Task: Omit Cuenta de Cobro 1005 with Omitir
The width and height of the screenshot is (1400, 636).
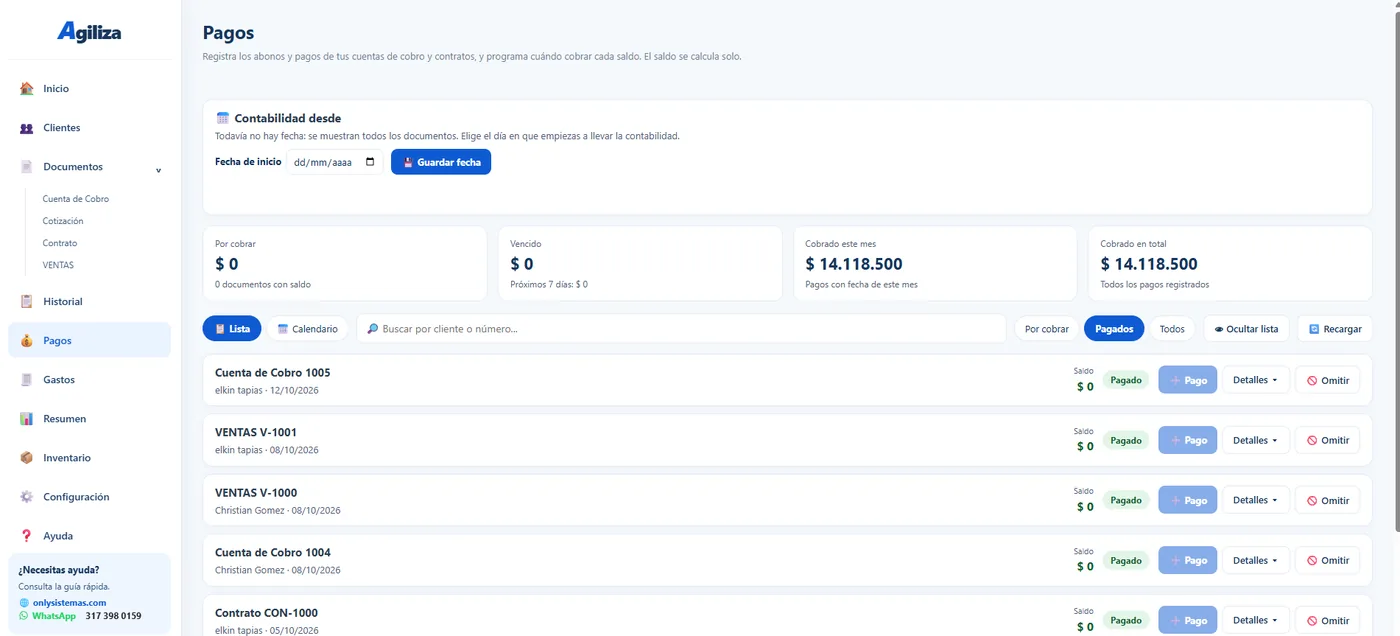Action: point(1327,380)
